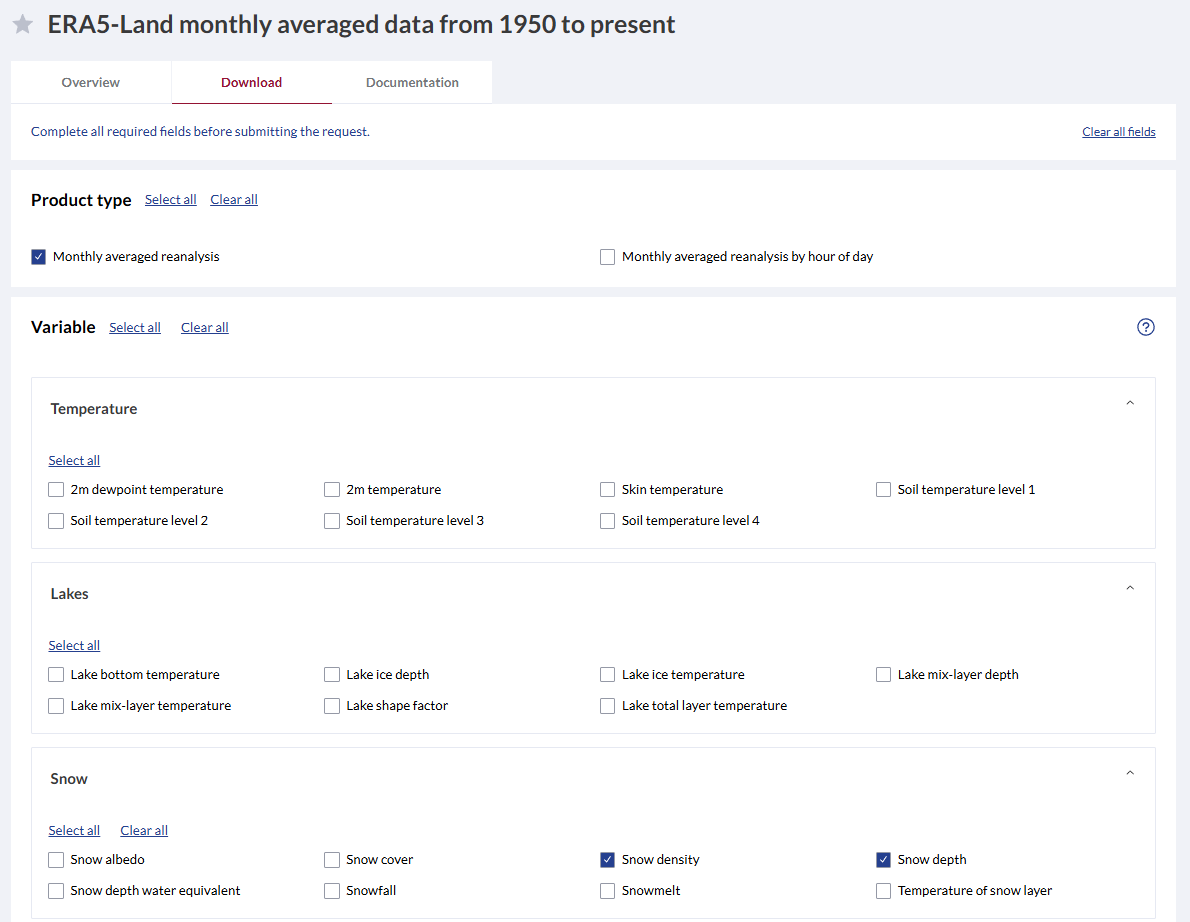Image resolution: width=1190 pixels, height=922 pixels.
Task: Collapse the Snow section chevron
Action: coord(1129,773)
